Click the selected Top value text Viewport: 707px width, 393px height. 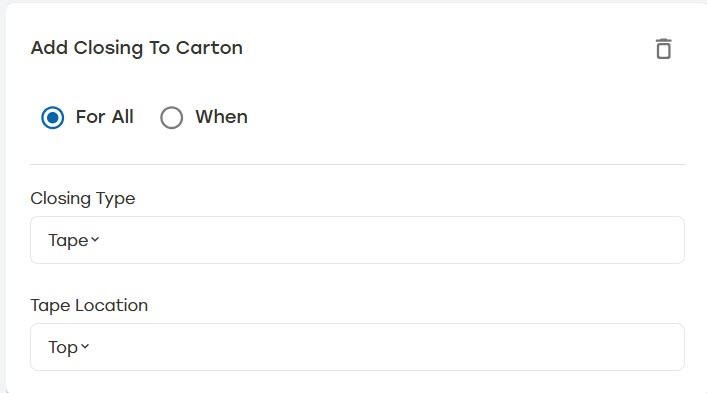63,347
